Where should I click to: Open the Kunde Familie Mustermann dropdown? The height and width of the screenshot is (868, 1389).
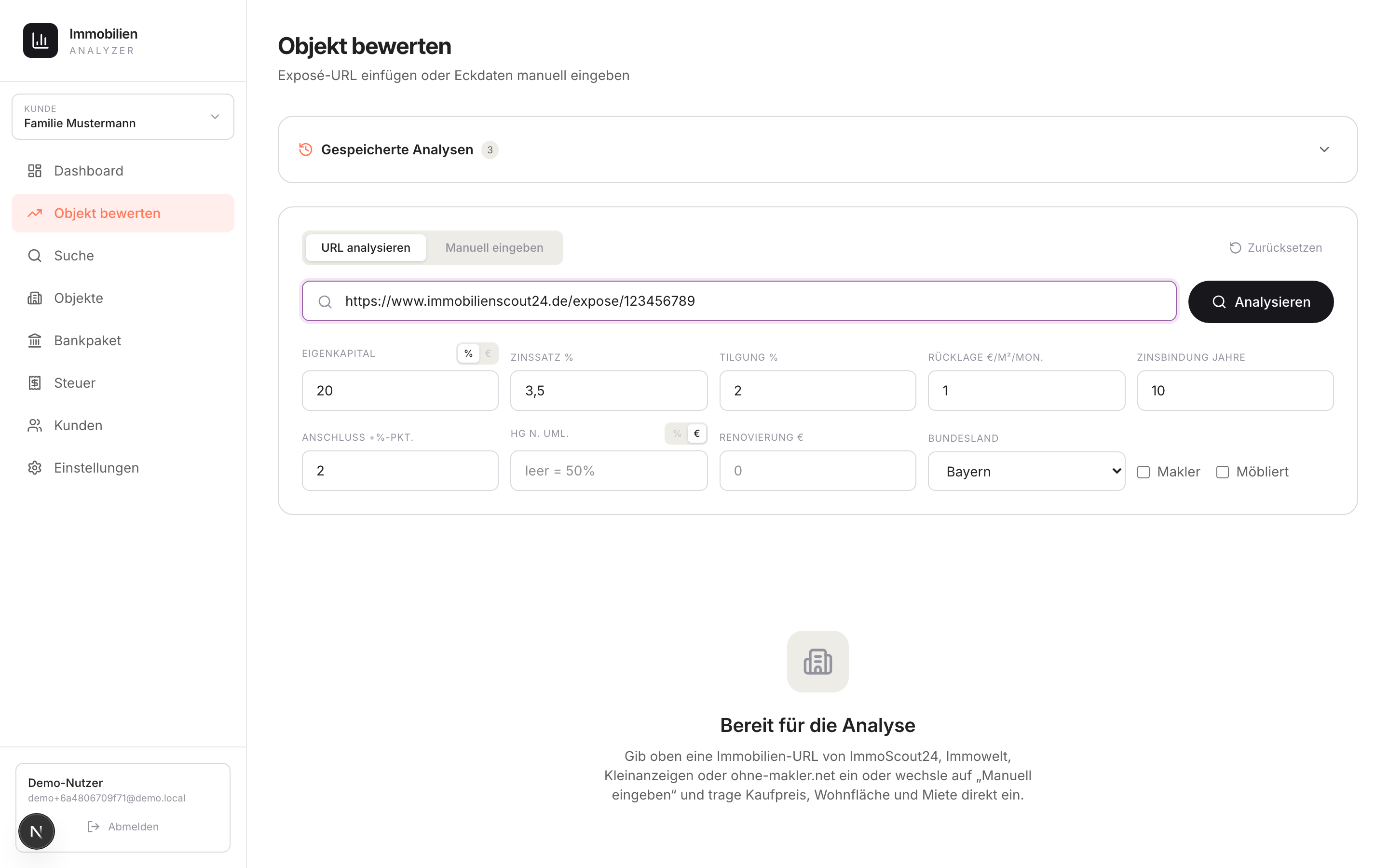(123, 117)
